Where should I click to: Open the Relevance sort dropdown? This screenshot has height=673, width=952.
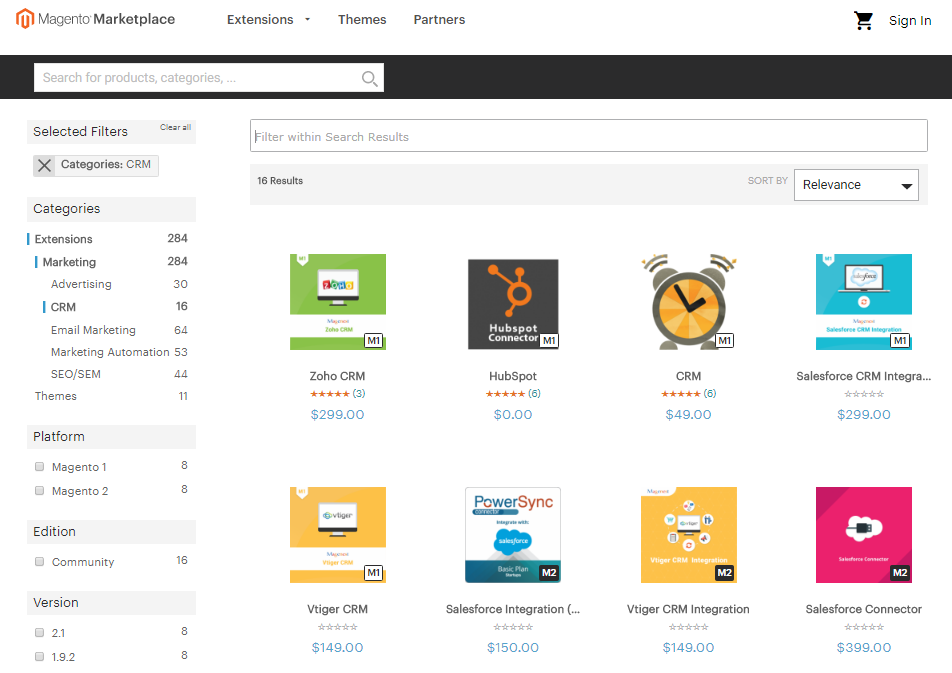856,185
